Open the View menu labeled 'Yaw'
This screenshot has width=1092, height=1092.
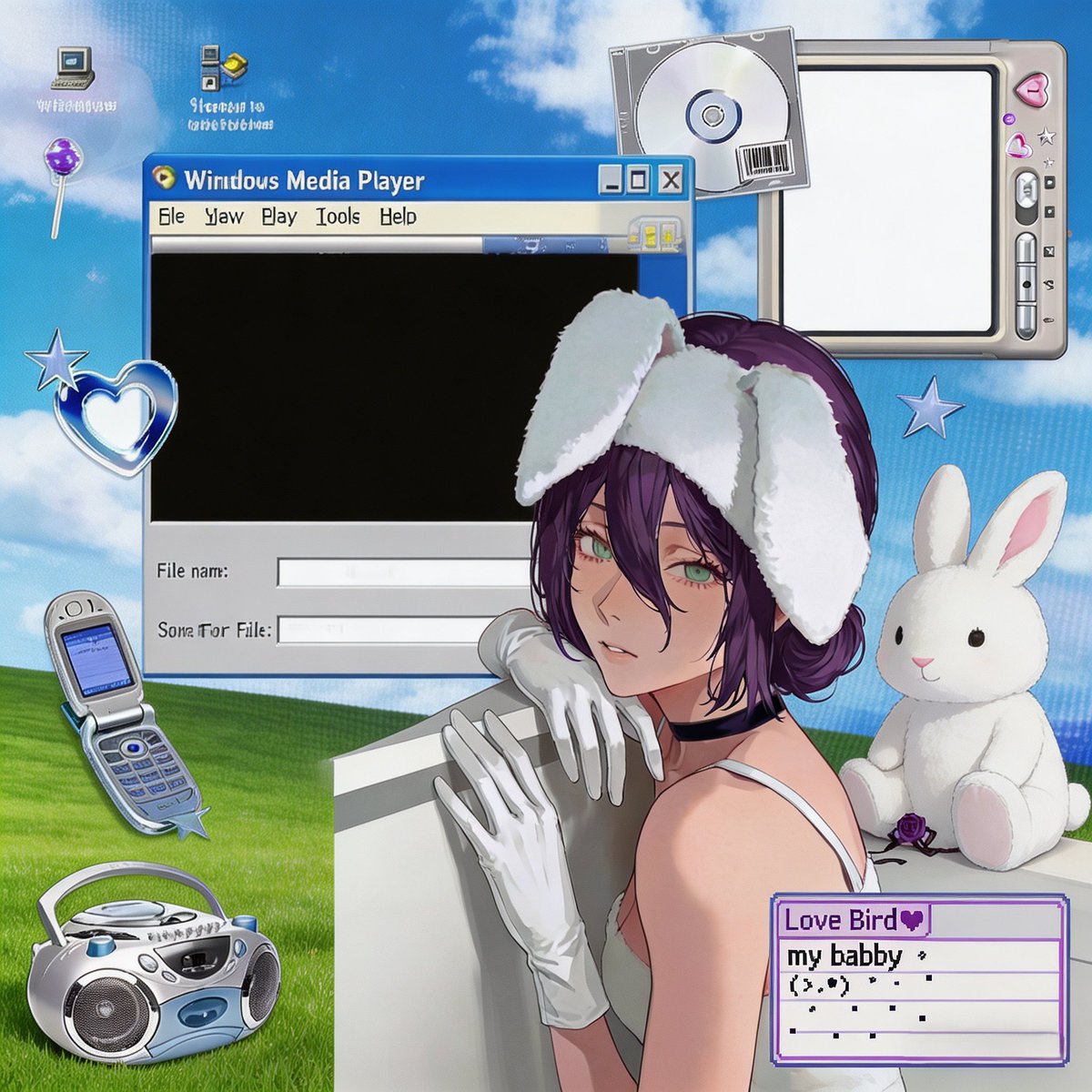(x=224, y=217)
